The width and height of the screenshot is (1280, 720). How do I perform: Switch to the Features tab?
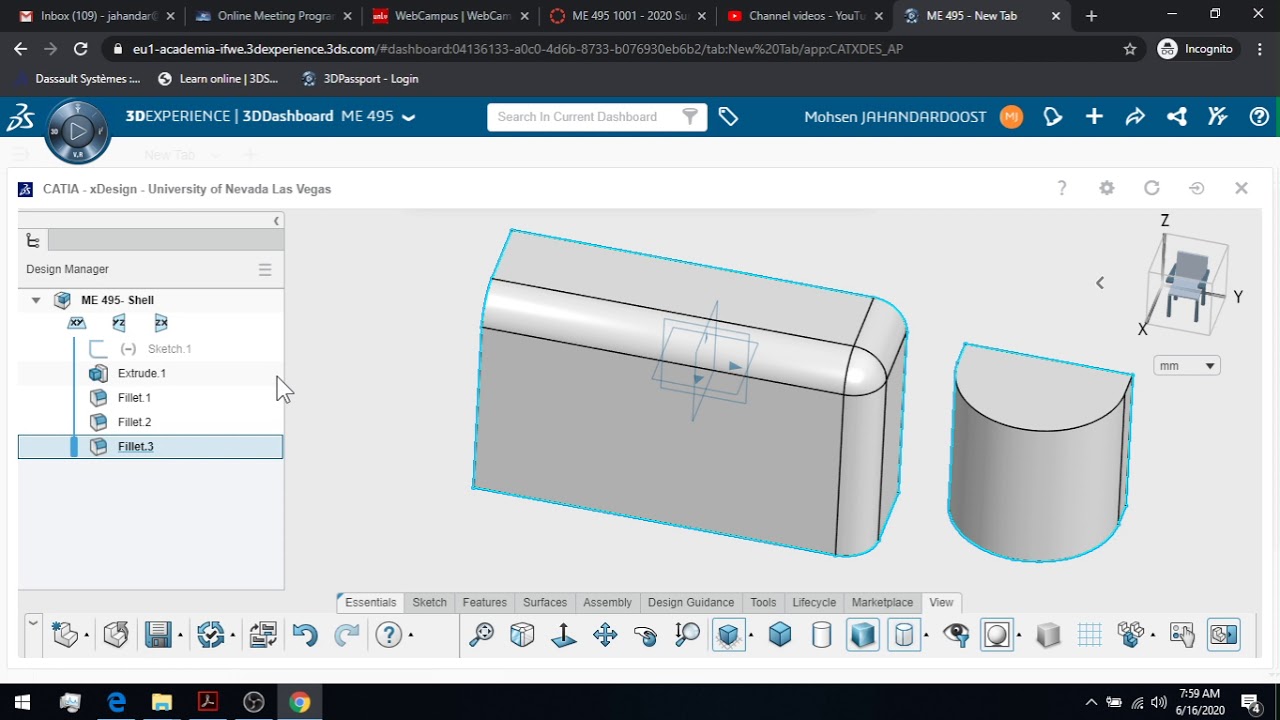pyautogui.click(x=485, y=602)
